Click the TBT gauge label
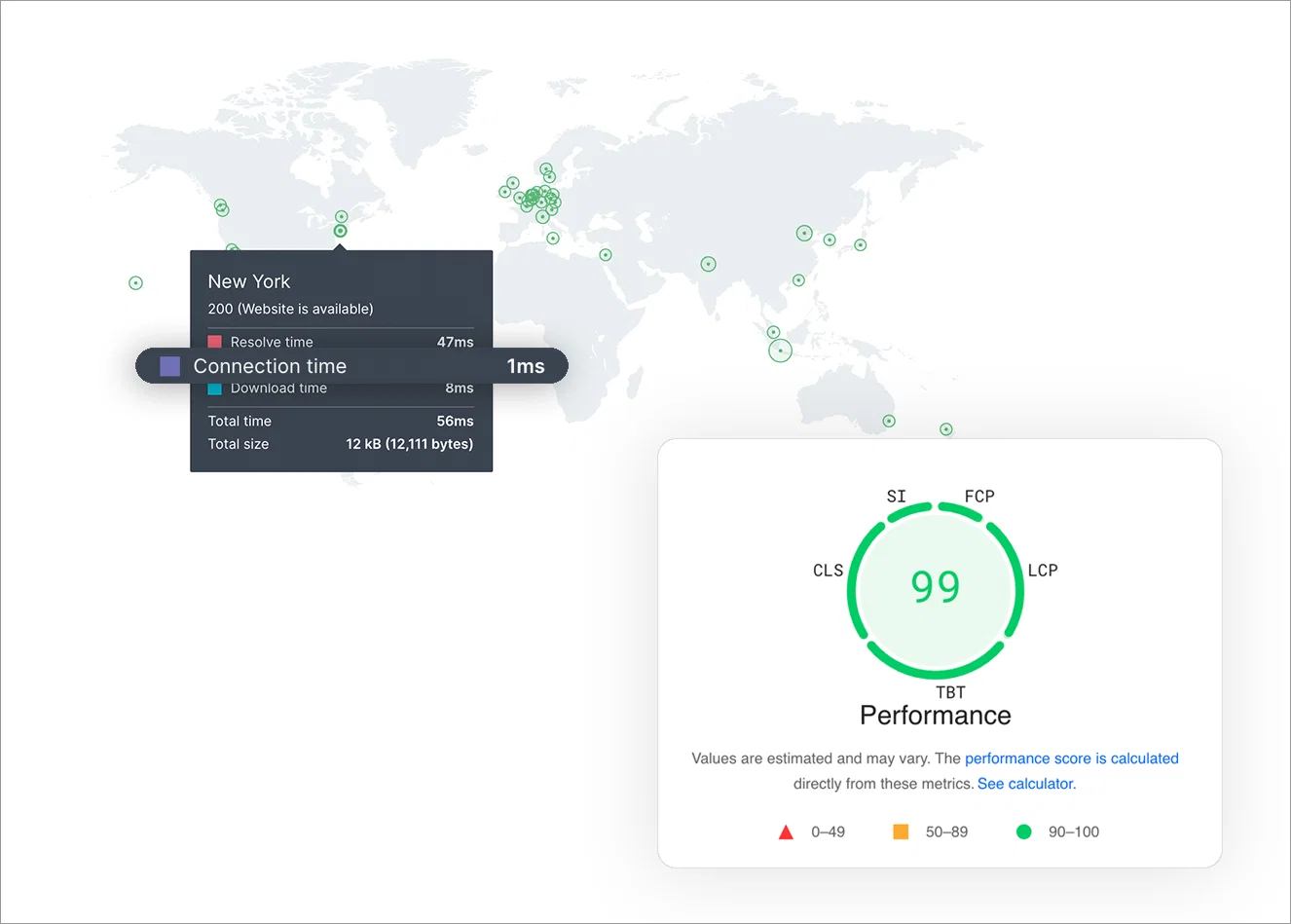Screen dimensions: 1291x924 coord(950,692)
